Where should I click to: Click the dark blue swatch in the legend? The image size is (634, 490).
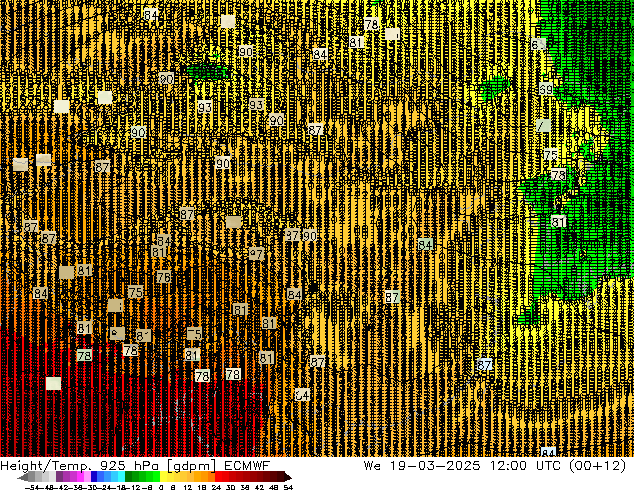pos(94,476)
